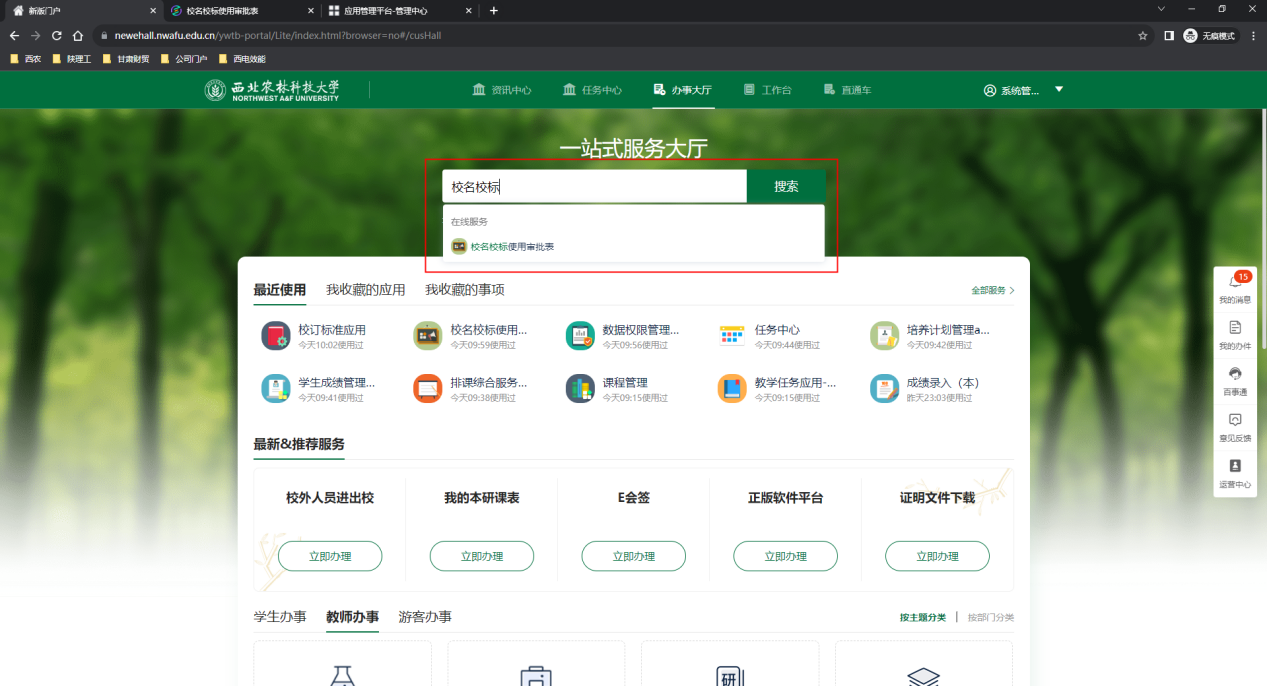This screenshot has width=1267, height=686.
Task: Open 运营中心 icon in right sidebar
Action: point(1234,466)
